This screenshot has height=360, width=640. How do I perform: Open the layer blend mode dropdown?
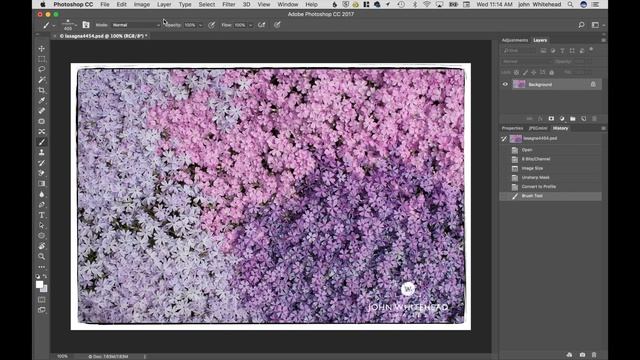coord(527,62)
